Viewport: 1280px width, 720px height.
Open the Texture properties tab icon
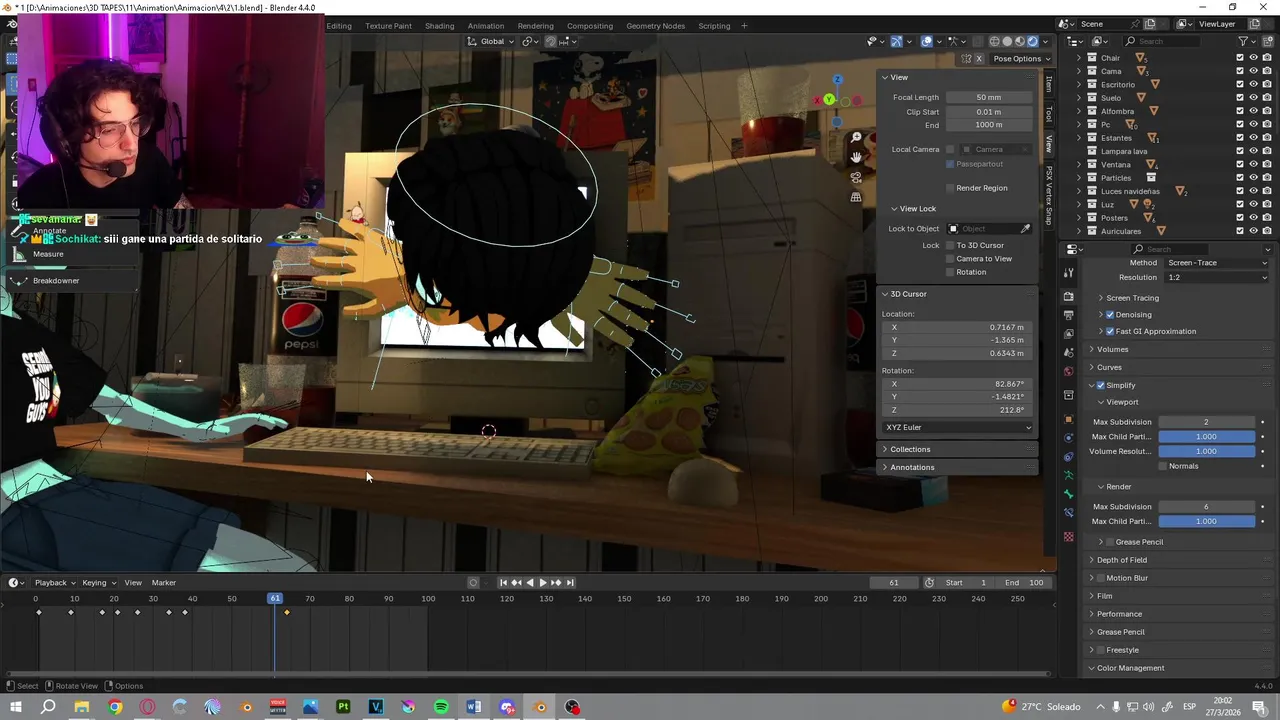1068,537
